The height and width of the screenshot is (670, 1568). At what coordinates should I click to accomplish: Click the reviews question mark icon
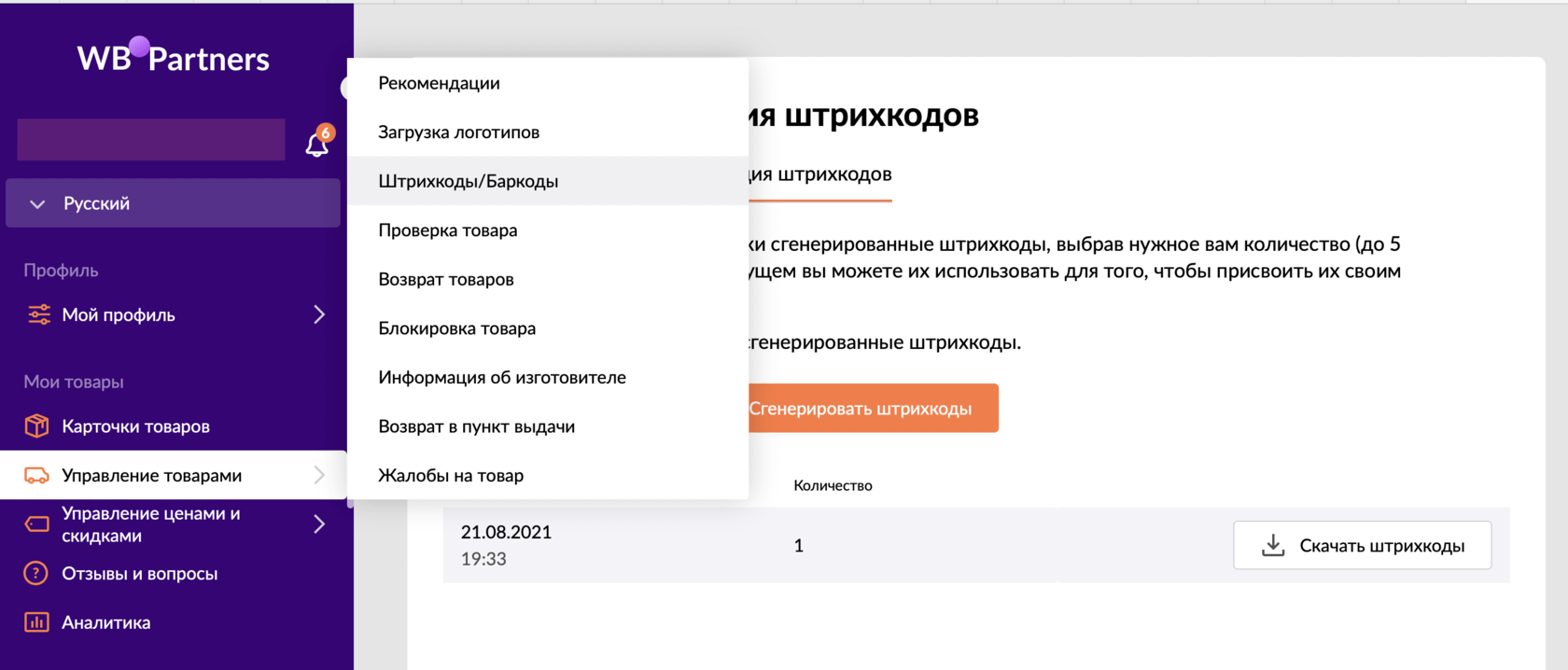tap(36, 573)
